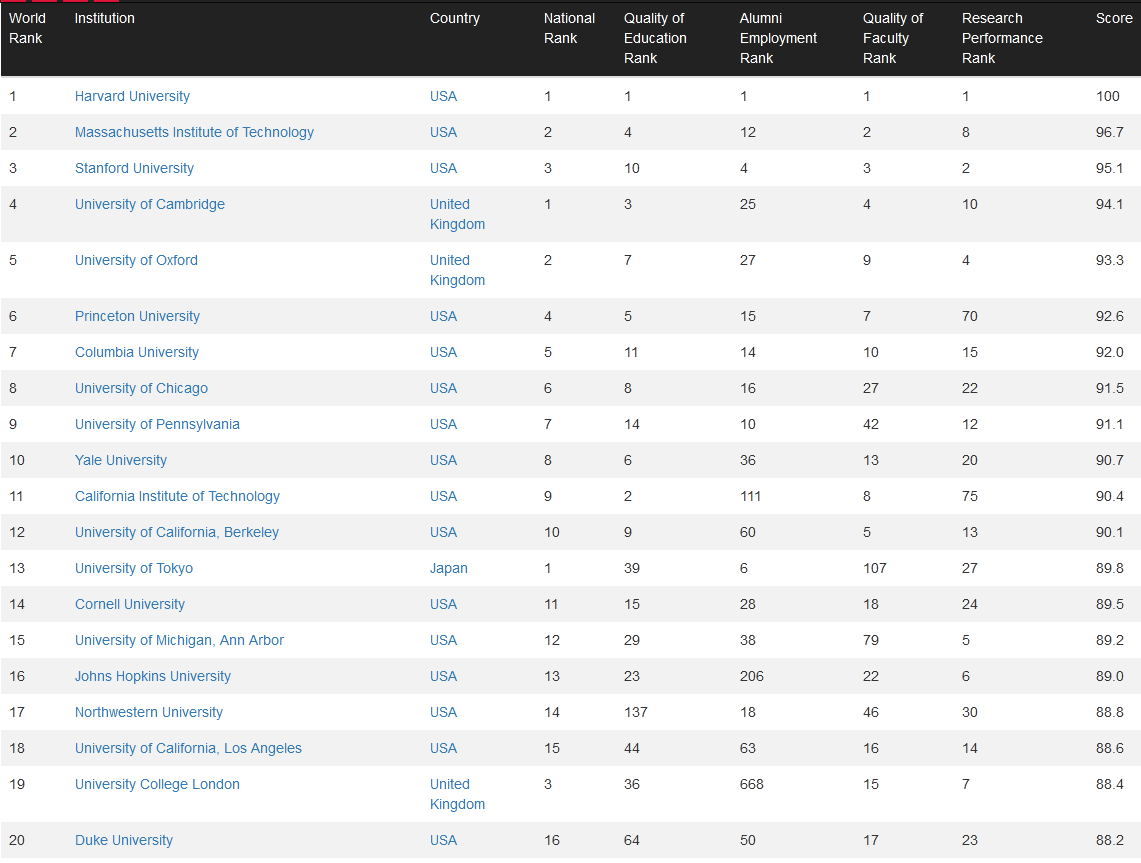Click the Country column header

point(455,18)
